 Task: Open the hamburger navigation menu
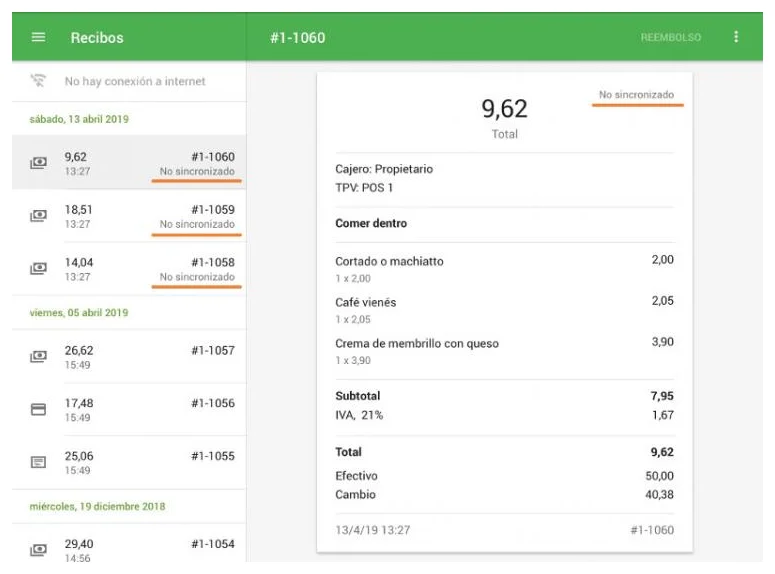point(38,37)
